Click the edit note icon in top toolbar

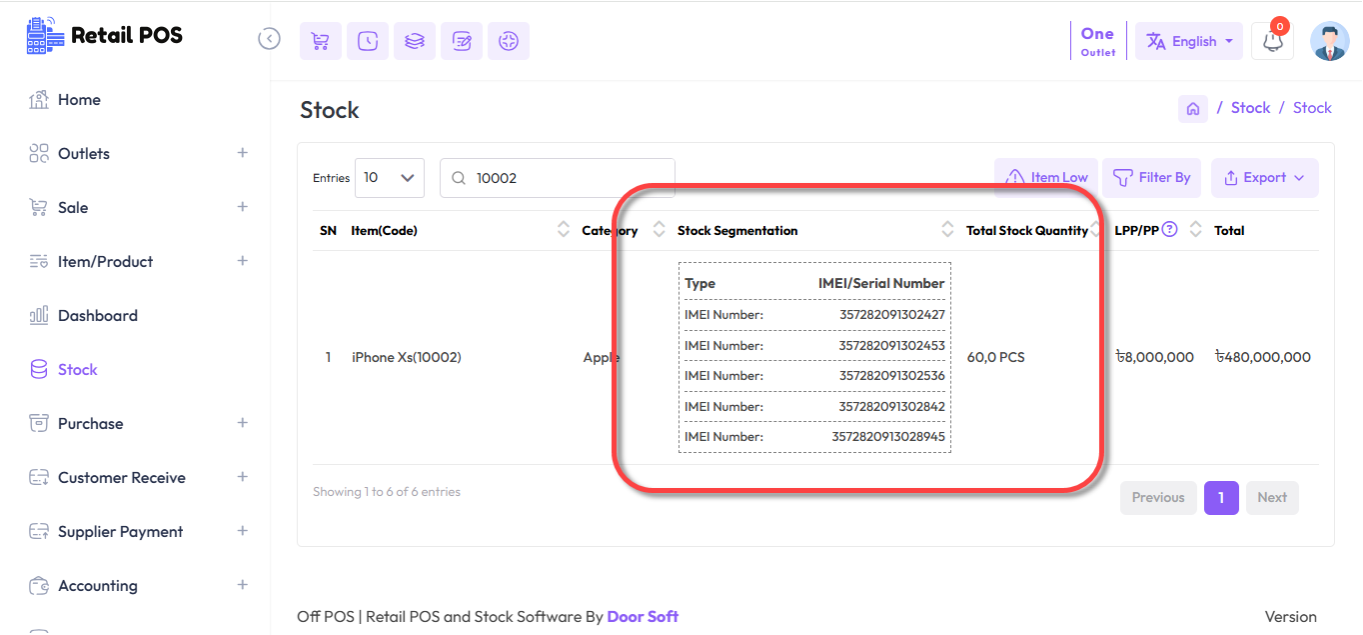[x=461, y=41]
